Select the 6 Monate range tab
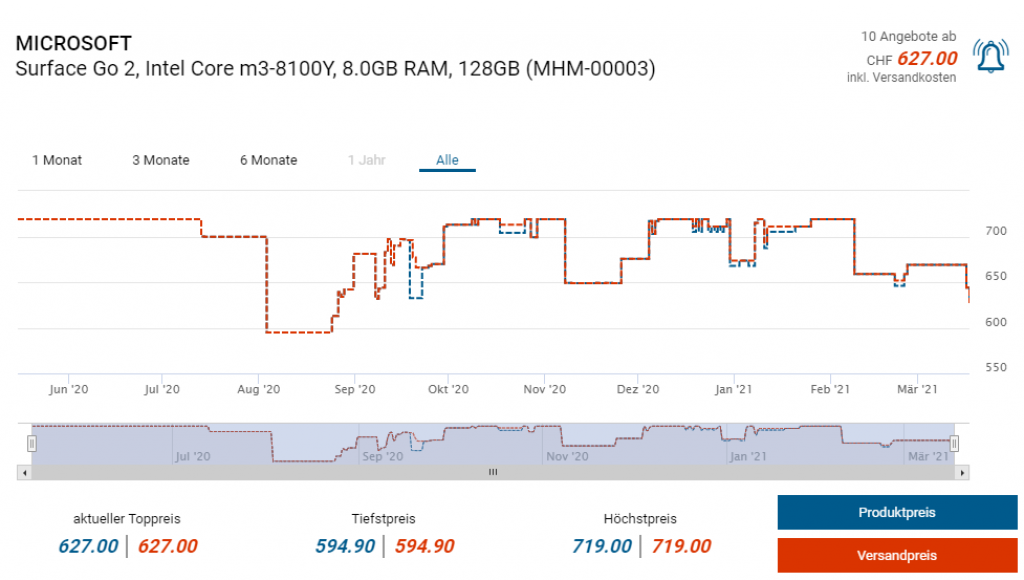The image size is (1024, 580). pos(268,160)
